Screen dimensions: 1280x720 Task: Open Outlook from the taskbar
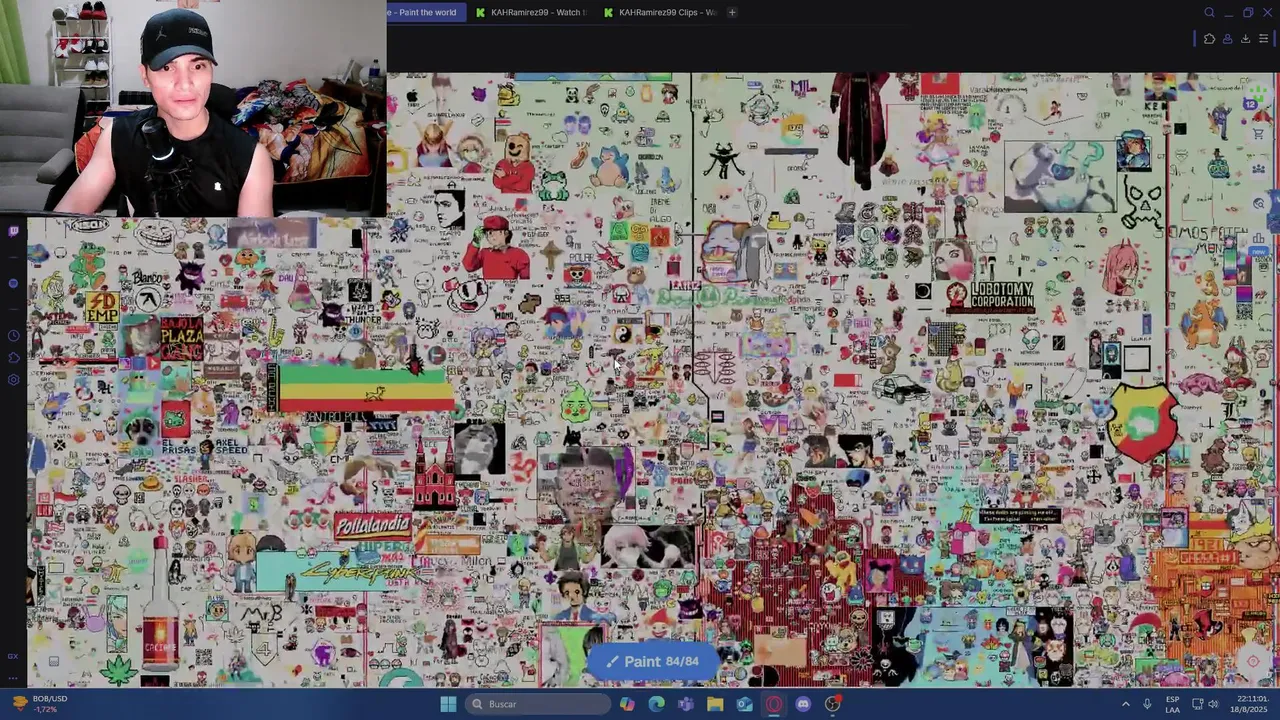(744, 704)
